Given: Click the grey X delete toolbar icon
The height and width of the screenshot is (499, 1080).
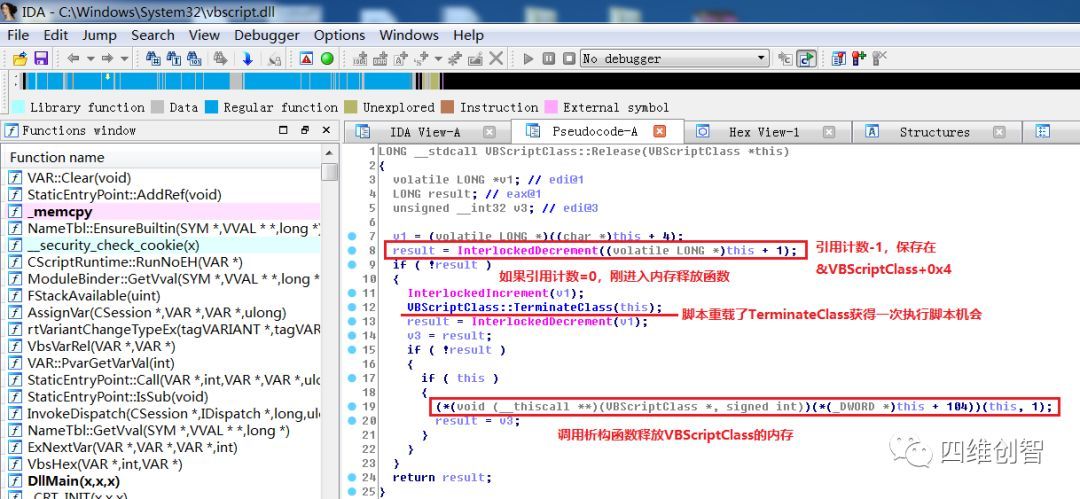Looking at the screenshot, I should coord(495,59).
